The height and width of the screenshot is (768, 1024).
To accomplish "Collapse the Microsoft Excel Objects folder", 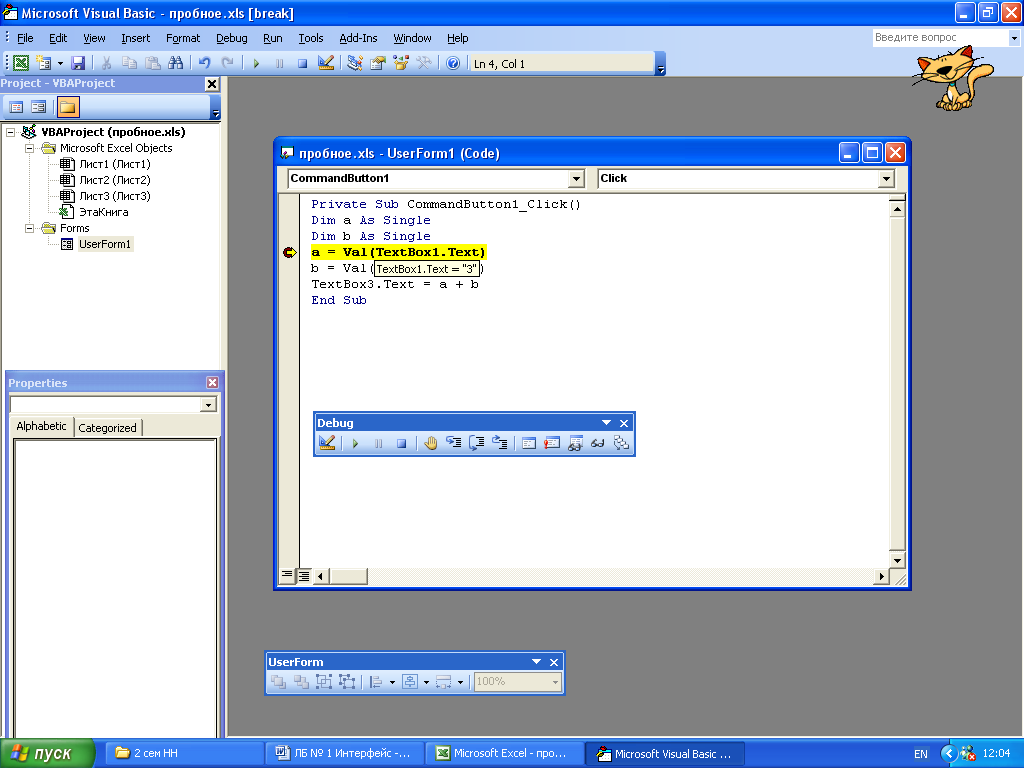I will pyautogui.click(x=29, y=148).
